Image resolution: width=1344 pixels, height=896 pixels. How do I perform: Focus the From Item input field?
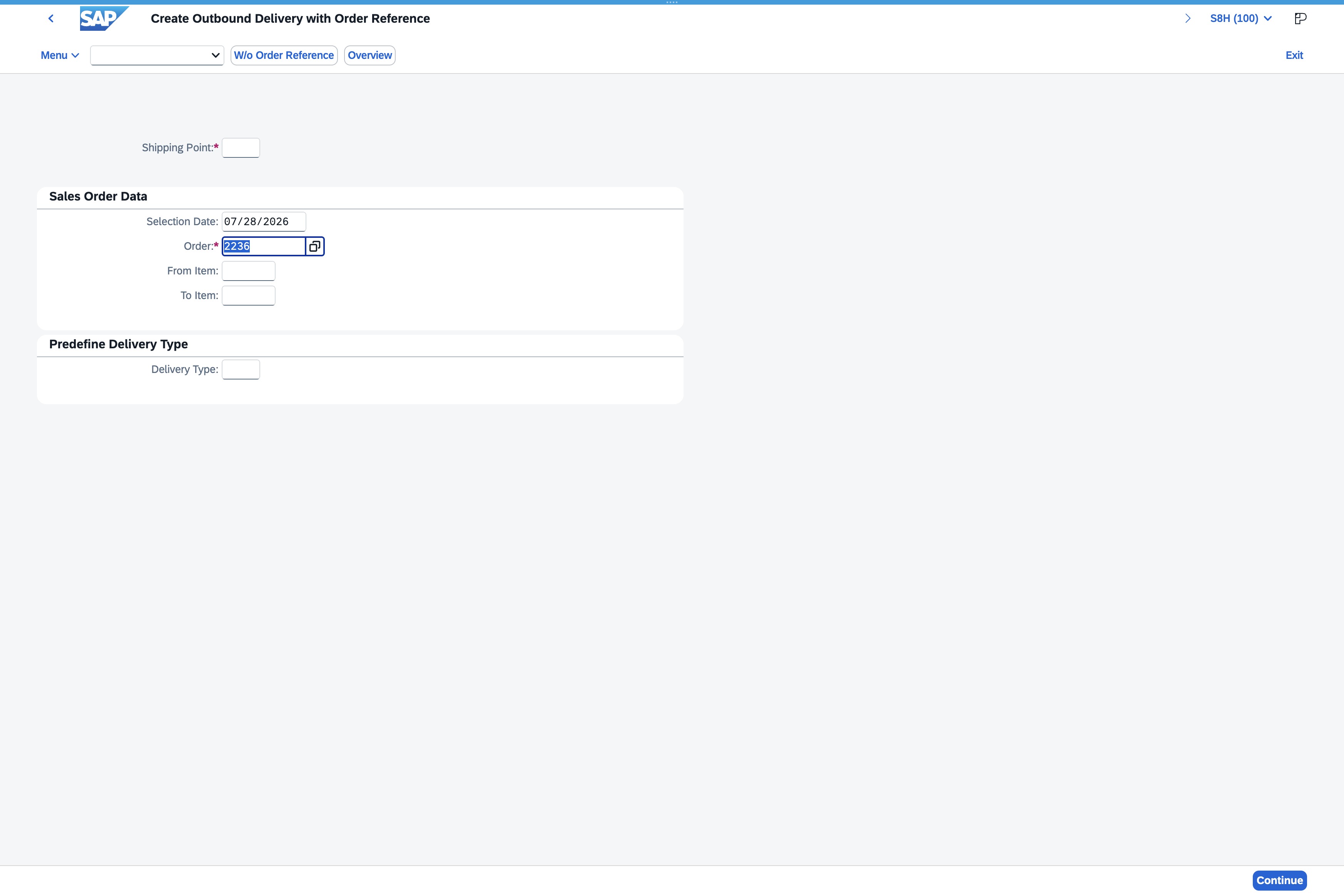pos(249,271)
